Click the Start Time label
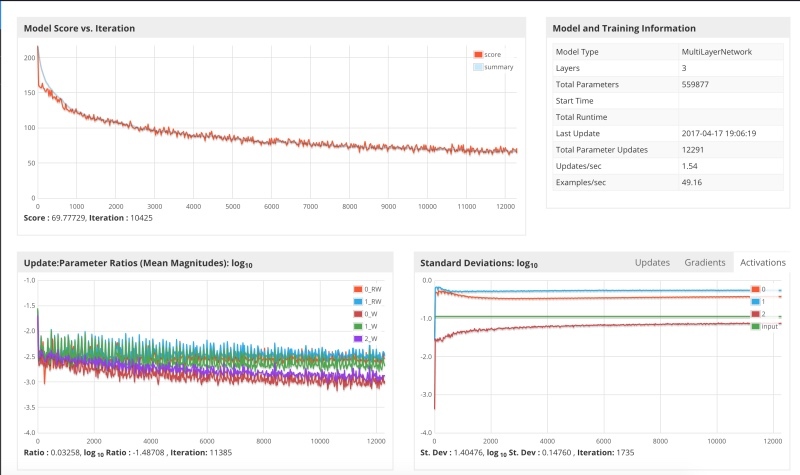 click(574, 101)
